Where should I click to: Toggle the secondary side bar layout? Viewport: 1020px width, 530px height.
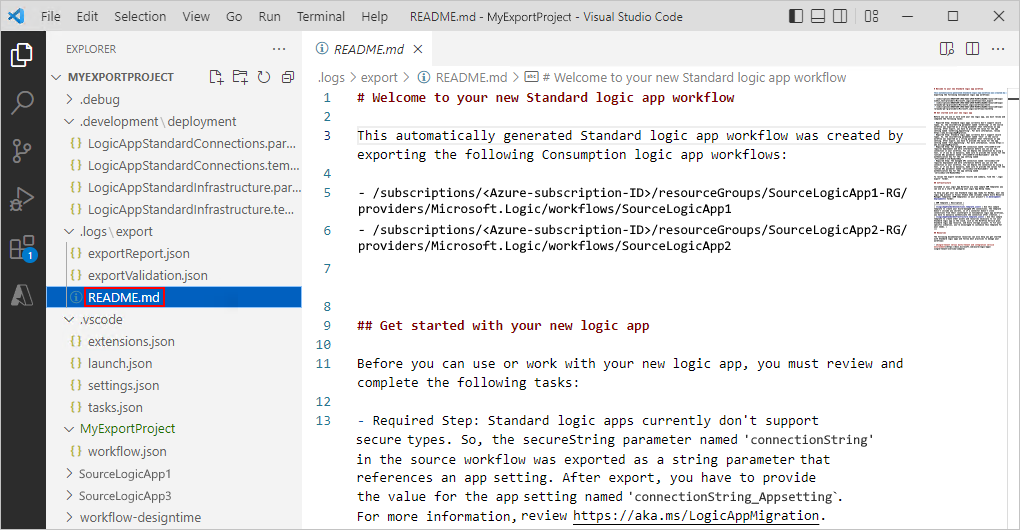[x=840, y=16]
